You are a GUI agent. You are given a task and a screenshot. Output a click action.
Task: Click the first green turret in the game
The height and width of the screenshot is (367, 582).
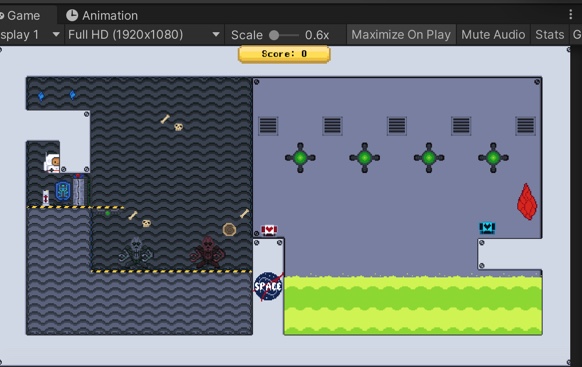[x=300, y=158]
